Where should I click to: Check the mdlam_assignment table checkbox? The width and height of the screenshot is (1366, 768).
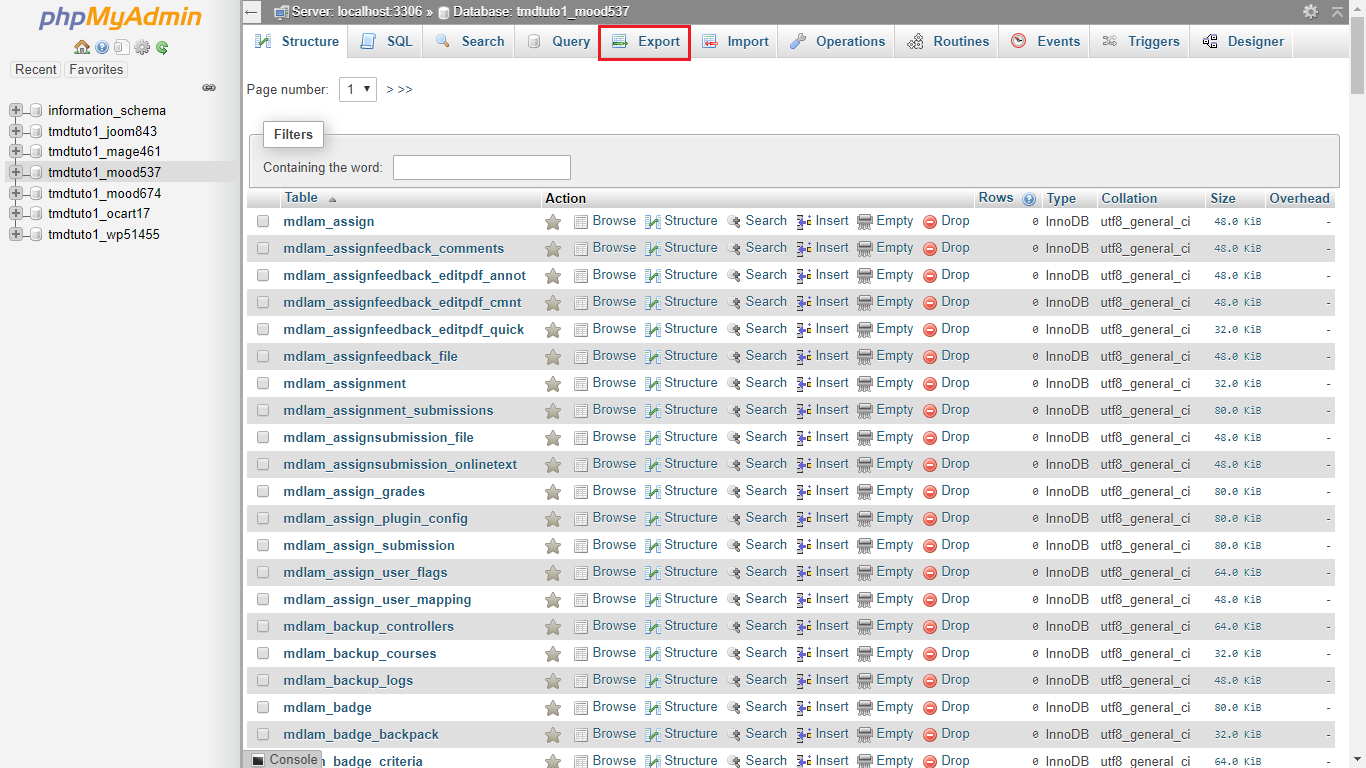[263, 383]
